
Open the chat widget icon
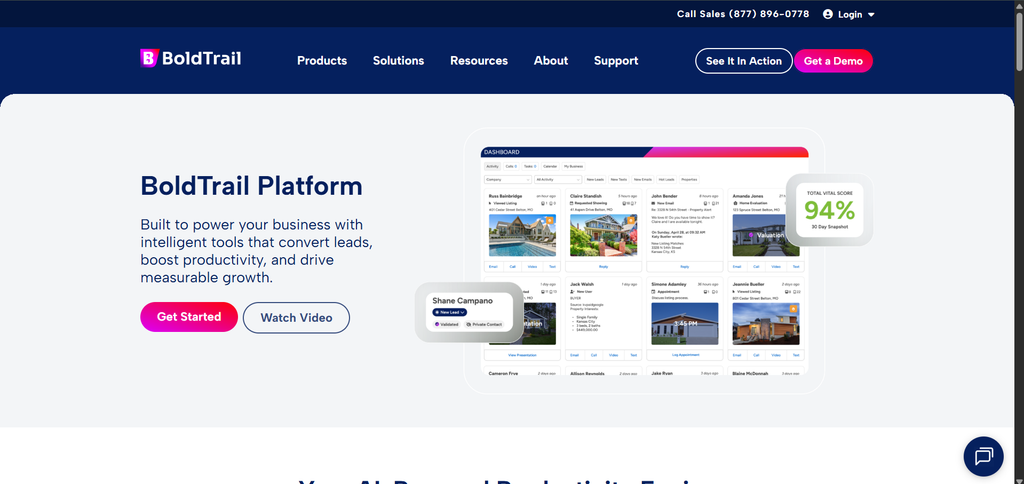(x=983, y=456)
